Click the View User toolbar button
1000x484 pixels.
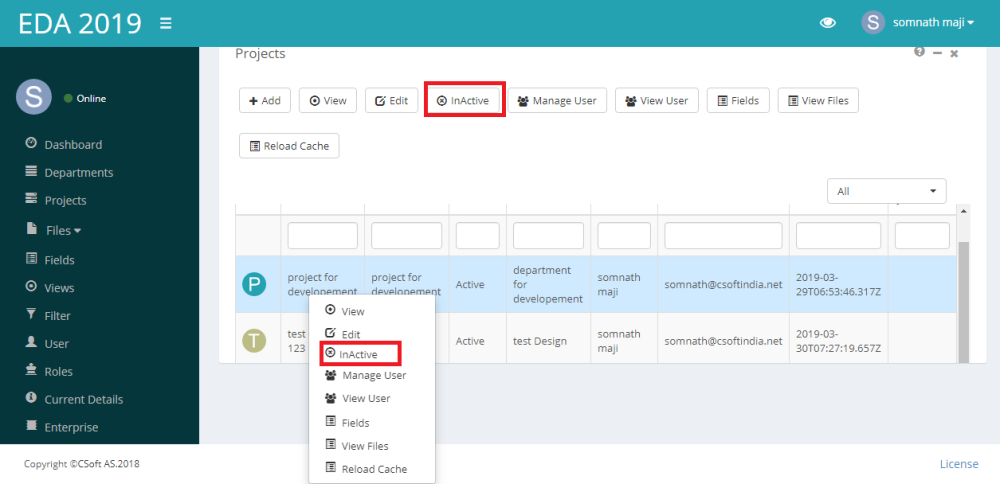pyautogui.click(x=657, y=101)
